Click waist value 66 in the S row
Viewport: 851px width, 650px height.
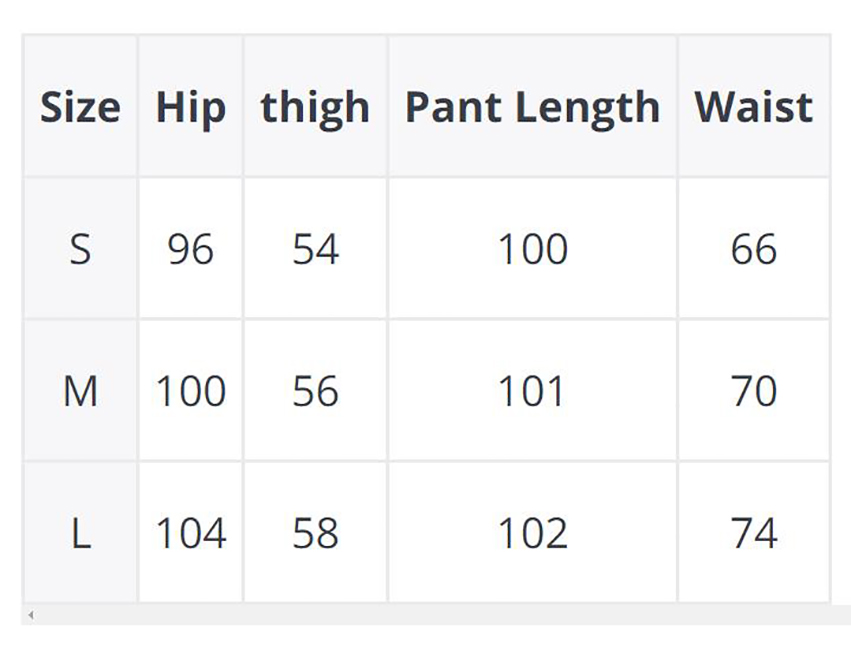tap(753, 249)
